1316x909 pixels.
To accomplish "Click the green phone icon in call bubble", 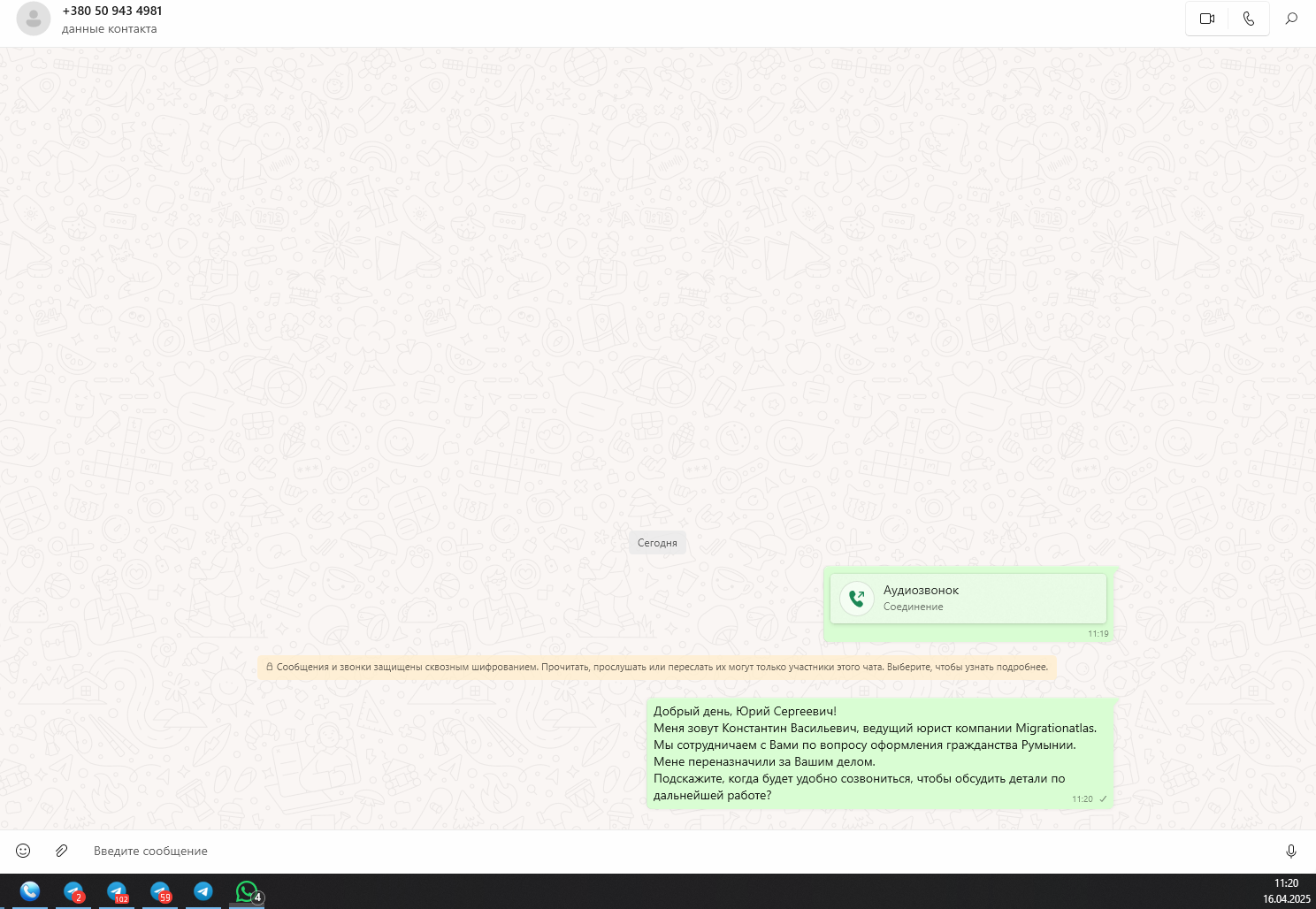I will [856, 599].
